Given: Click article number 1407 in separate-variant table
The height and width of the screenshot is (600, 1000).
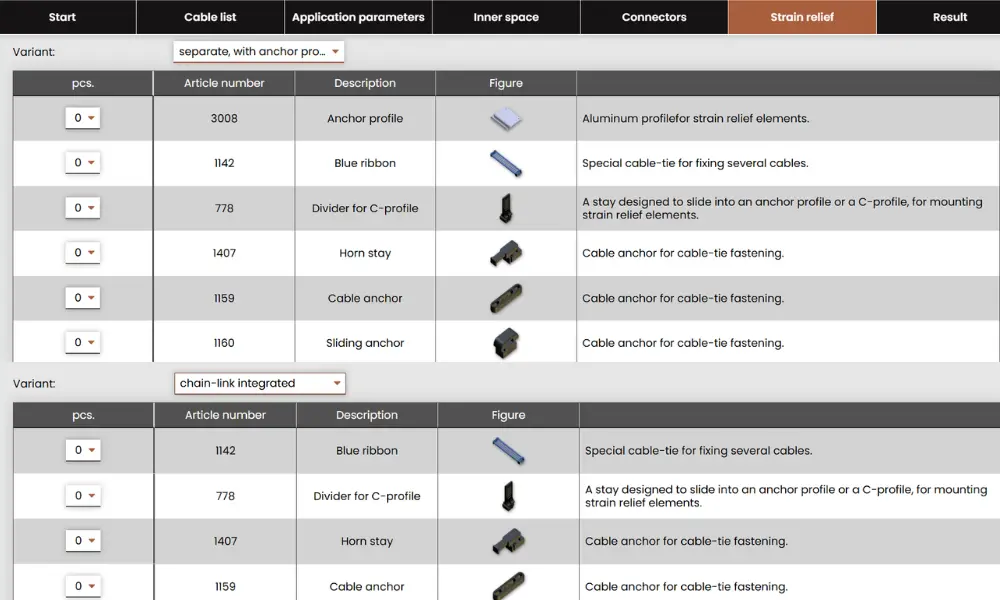Looking at the screenshot, I should click(224, 253).
